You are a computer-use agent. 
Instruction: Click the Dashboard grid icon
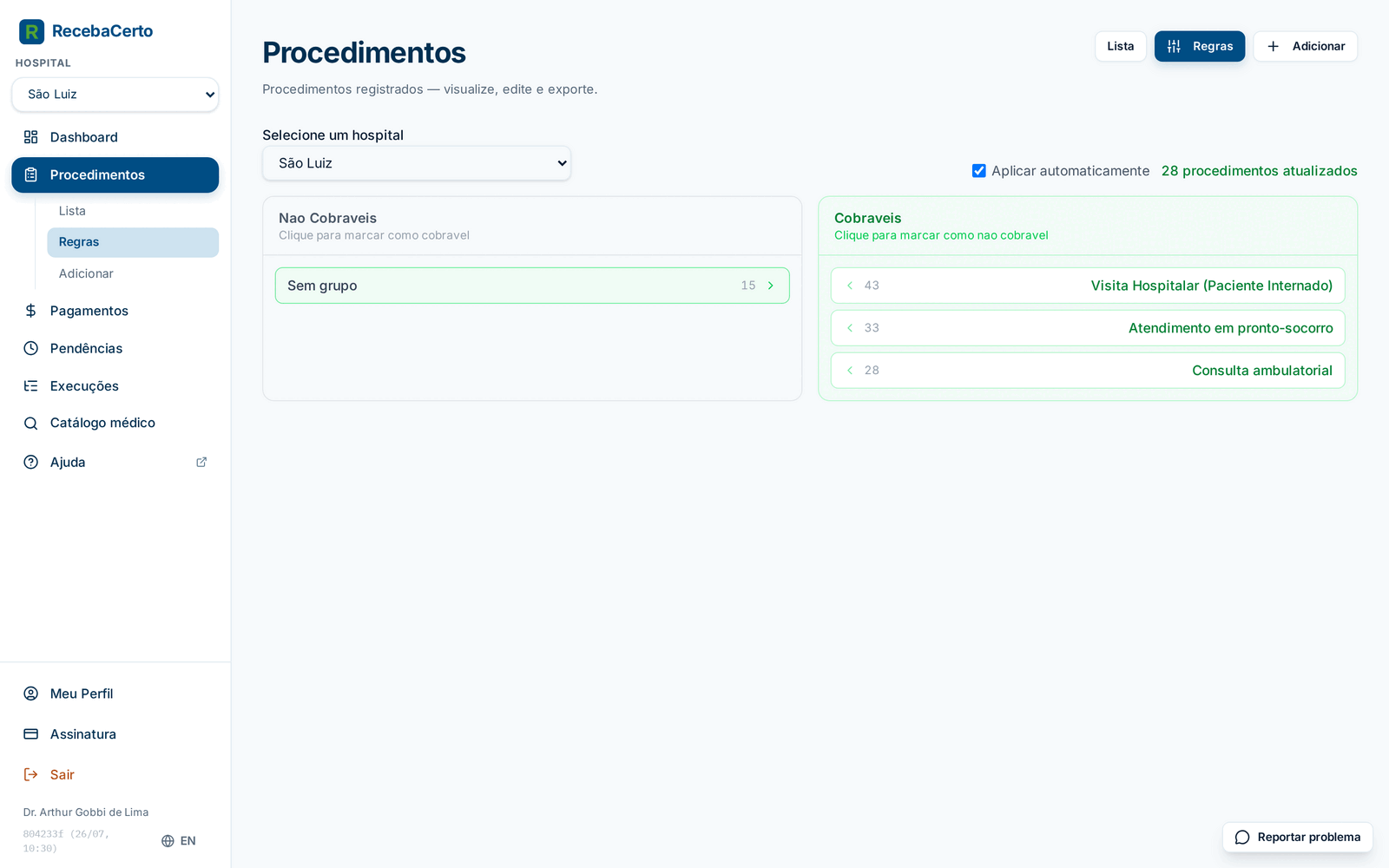coord(31,137)
